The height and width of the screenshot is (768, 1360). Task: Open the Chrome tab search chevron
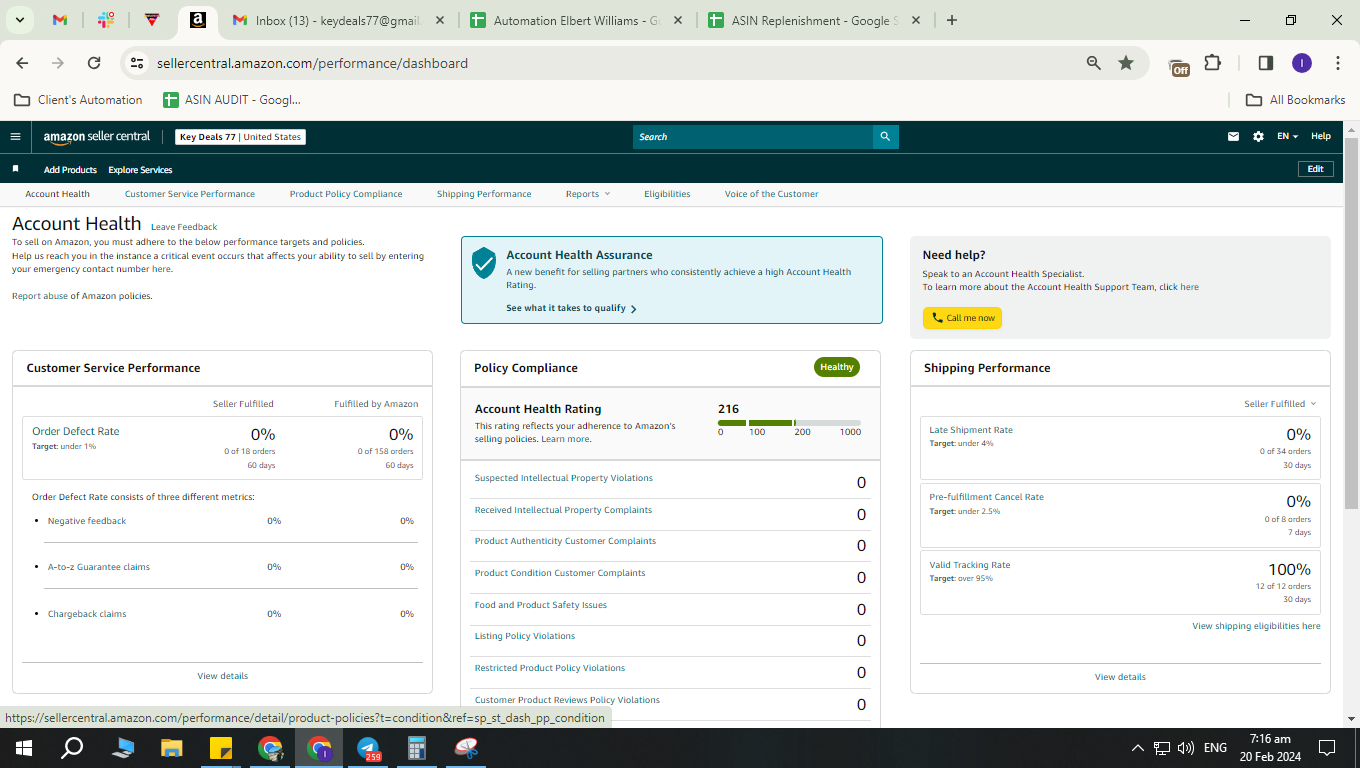20,20
